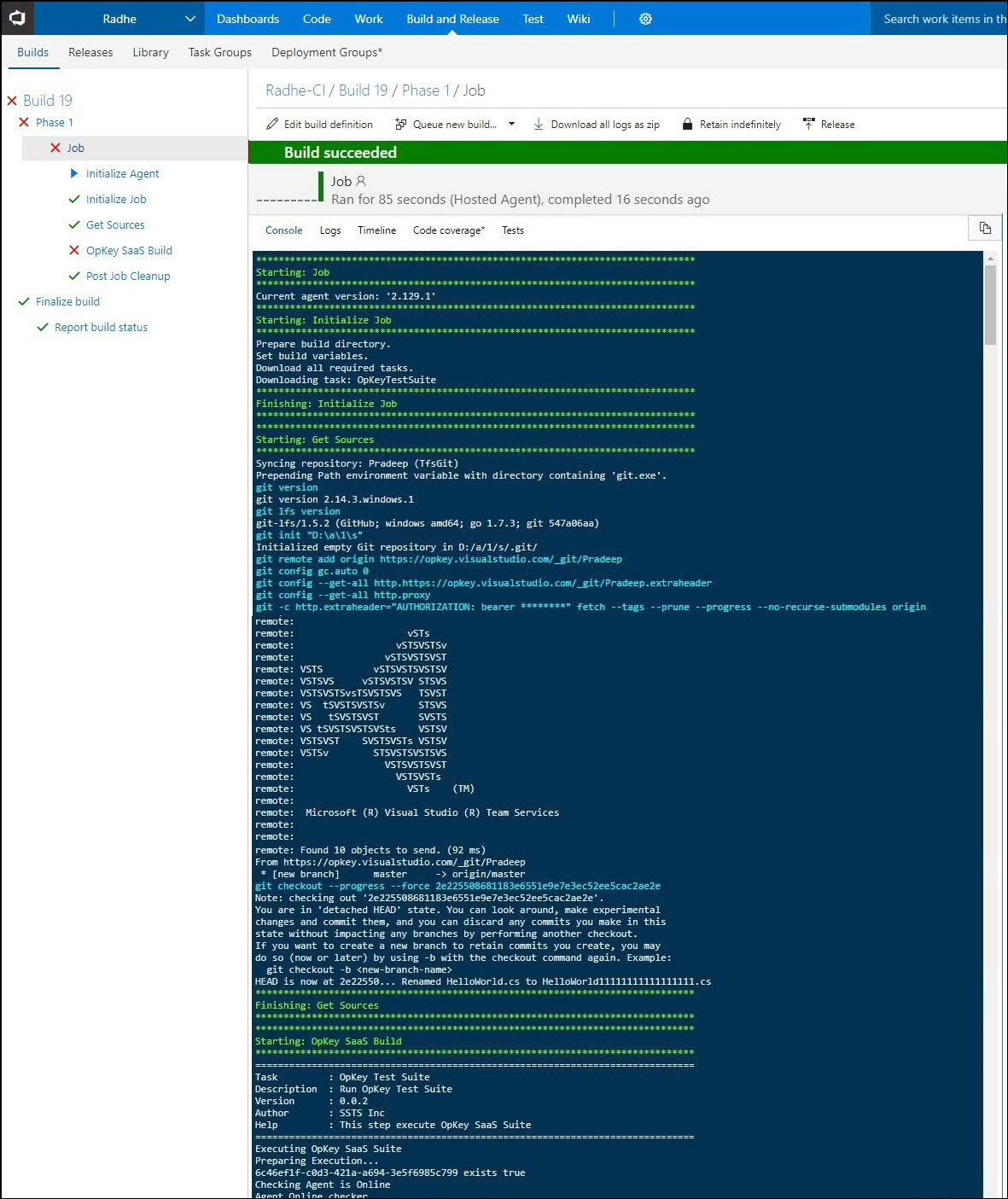Open the Code hub
Screen dimensions: 1008x1199
click(x=317, y=19)
